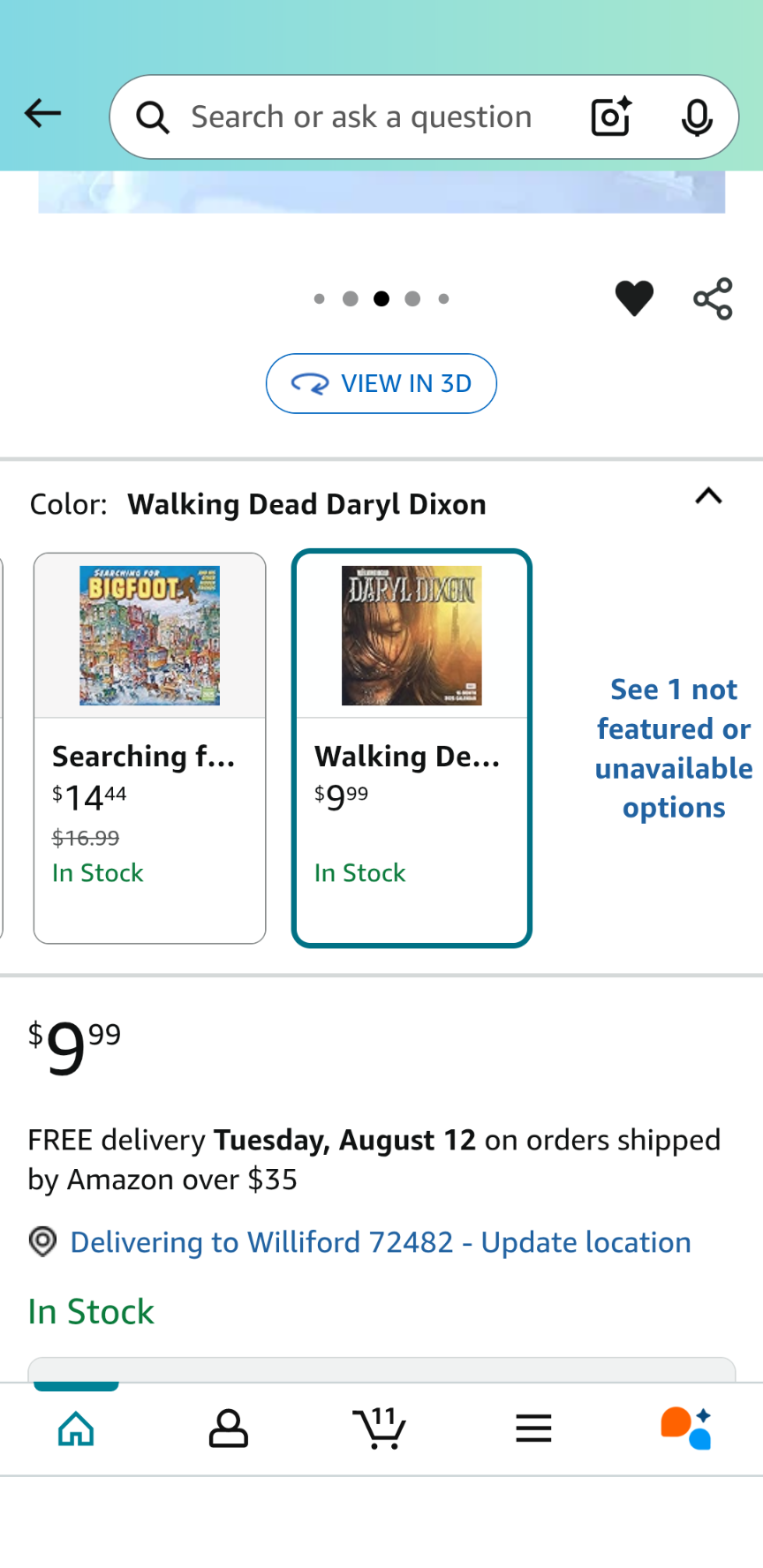Tap the Bigfoot calendar thumbnail image
763x1568 pixels.
click(149, 636)
